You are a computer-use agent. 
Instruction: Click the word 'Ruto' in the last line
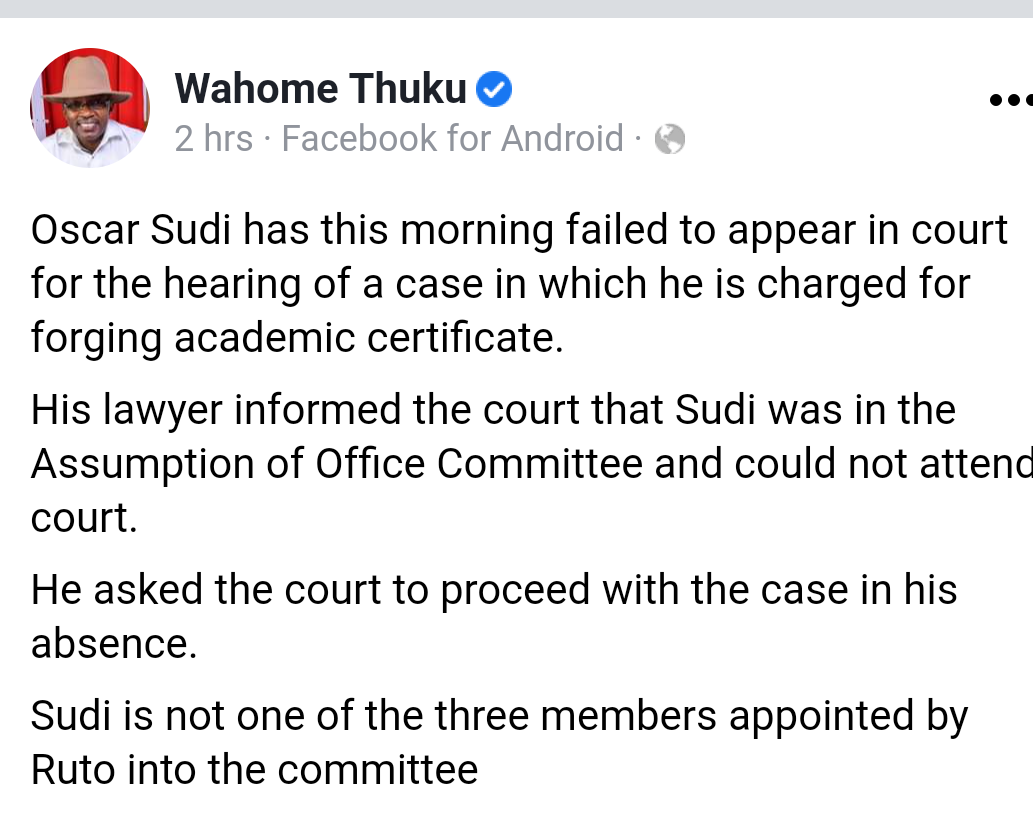(73, 770)
